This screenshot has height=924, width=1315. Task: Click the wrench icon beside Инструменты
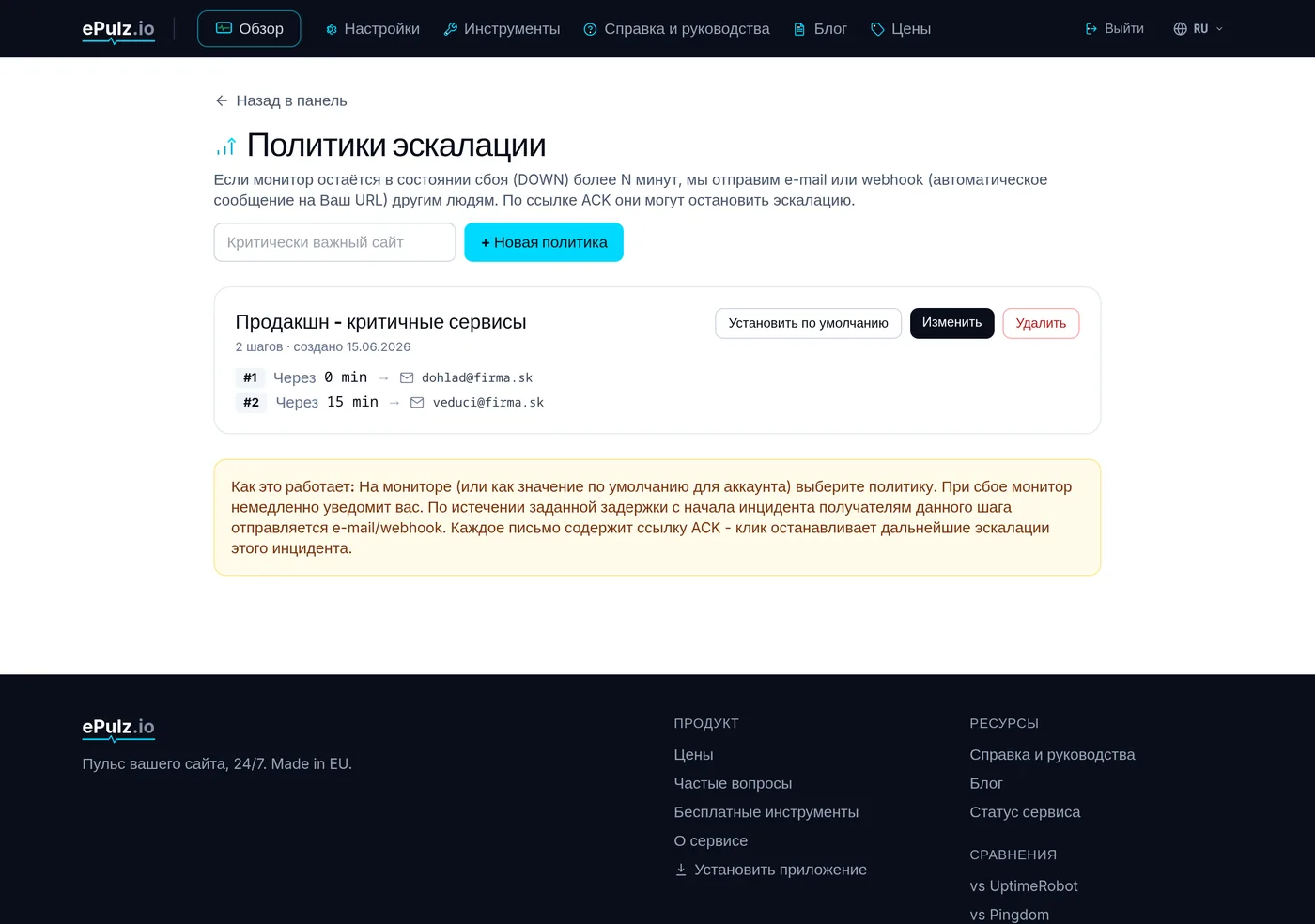click(x=451, y=29)
